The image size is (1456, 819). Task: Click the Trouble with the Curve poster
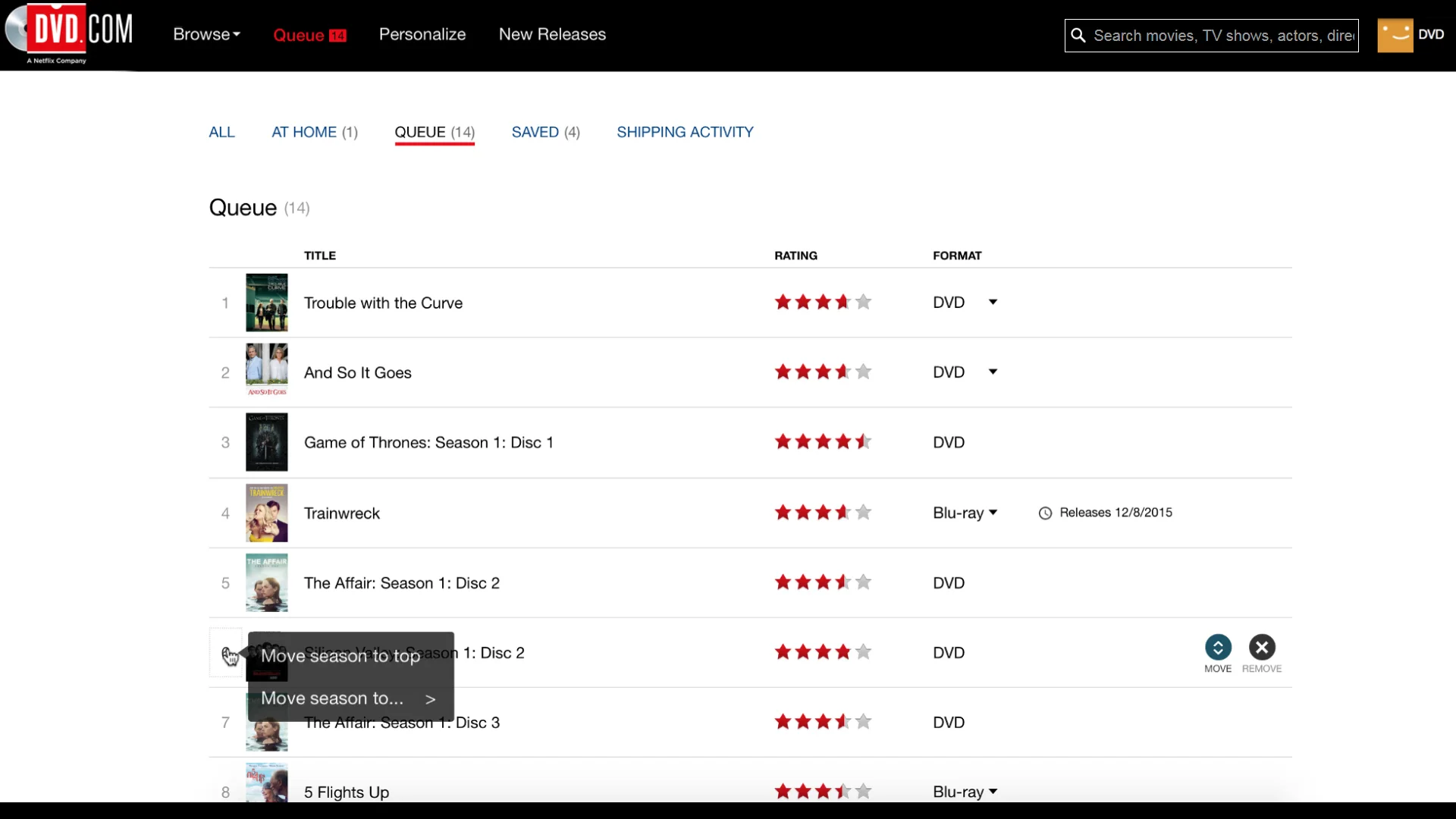(267, 303)
